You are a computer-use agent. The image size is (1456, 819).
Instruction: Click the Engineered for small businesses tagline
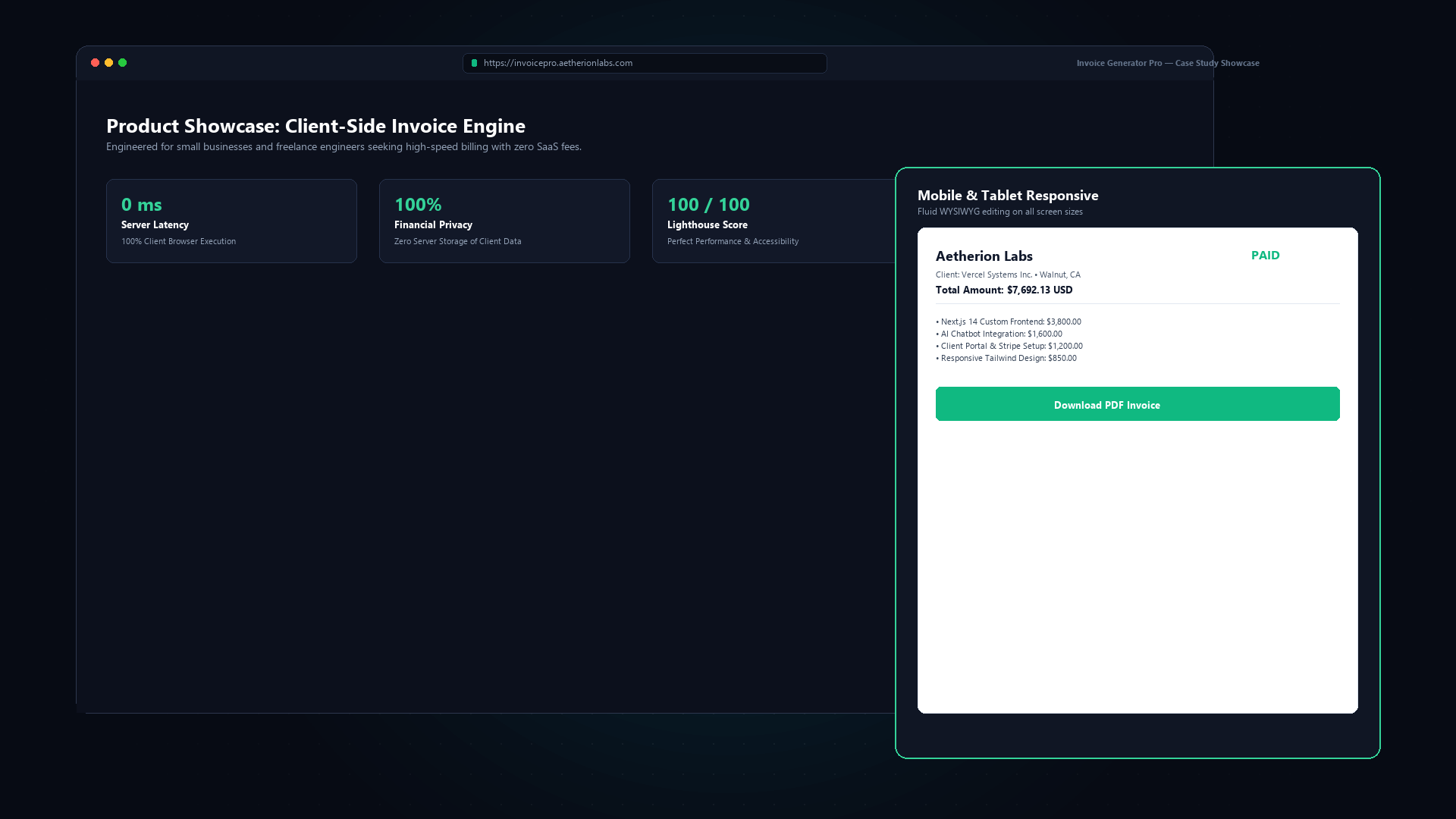coord(344,146)
